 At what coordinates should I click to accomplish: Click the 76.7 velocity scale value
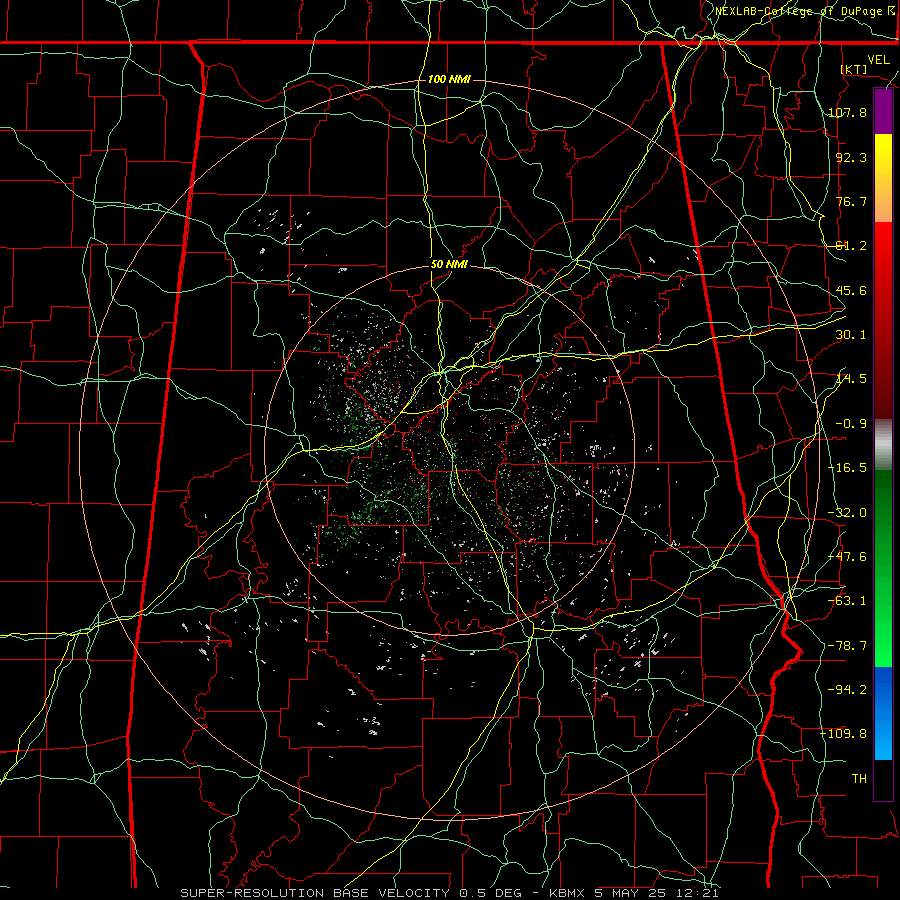(851, 201)
